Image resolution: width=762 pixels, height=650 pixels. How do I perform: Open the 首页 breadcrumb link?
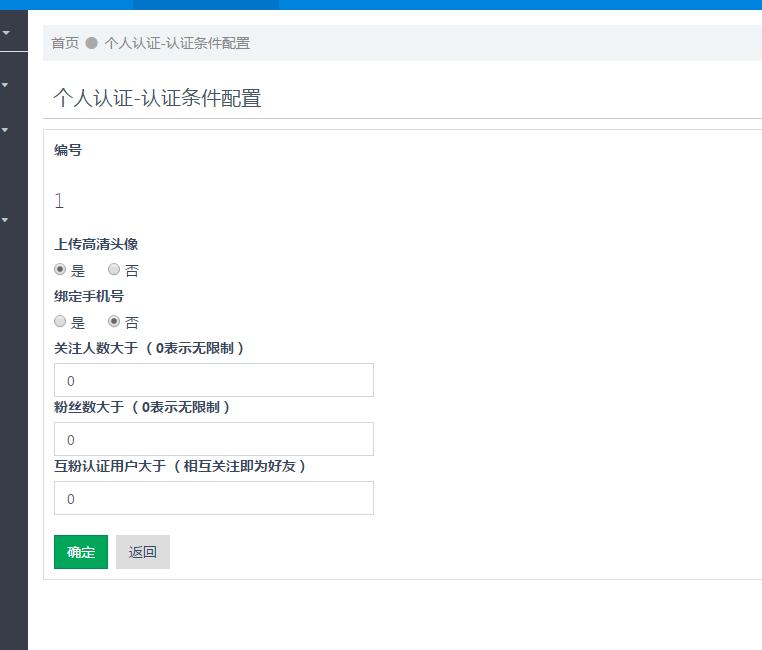(65, 43)
